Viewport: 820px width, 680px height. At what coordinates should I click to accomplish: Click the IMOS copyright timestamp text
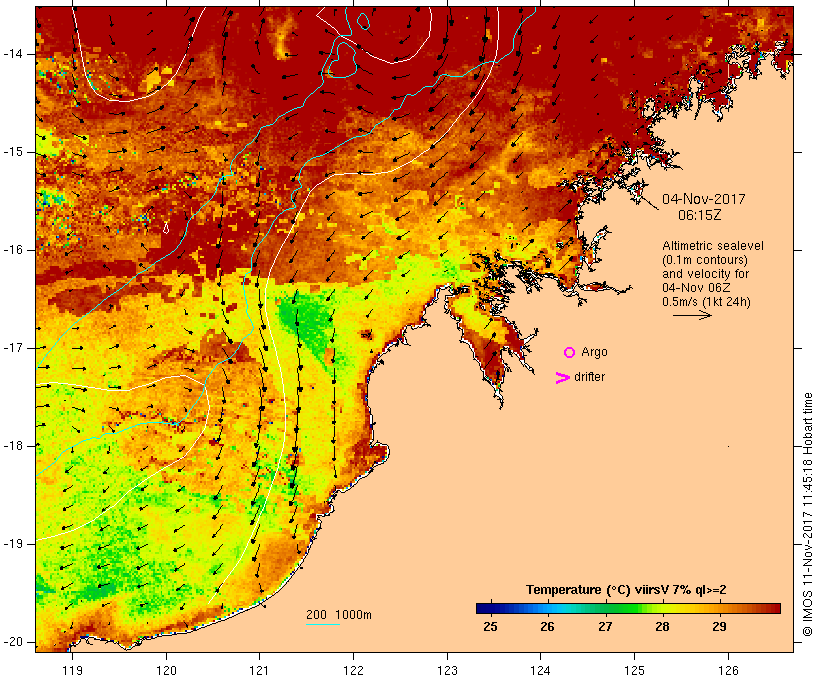click(807, 514)
